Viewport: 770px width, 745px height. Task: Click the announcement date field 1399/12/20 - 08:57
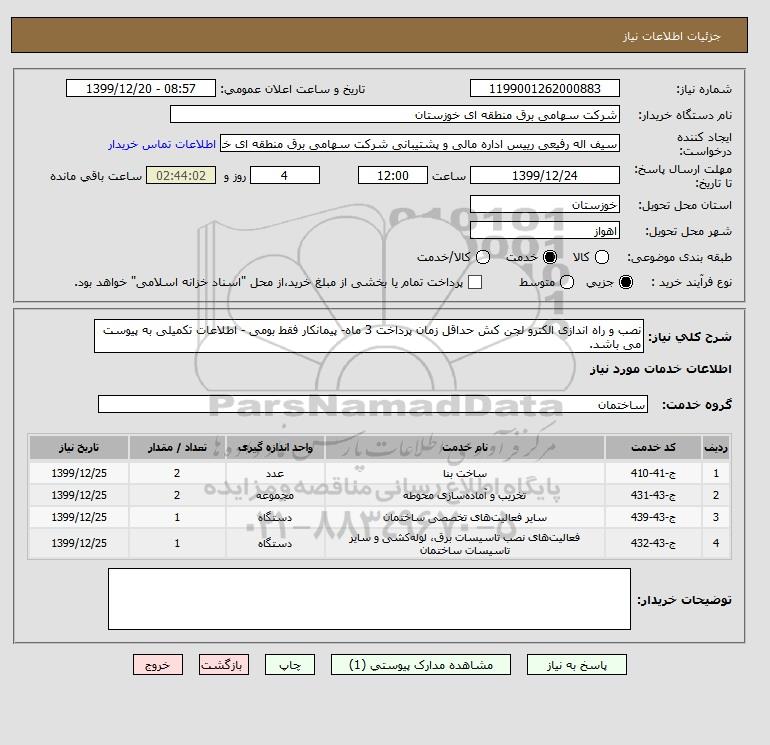pyautogui.click(x=141, y=88)
